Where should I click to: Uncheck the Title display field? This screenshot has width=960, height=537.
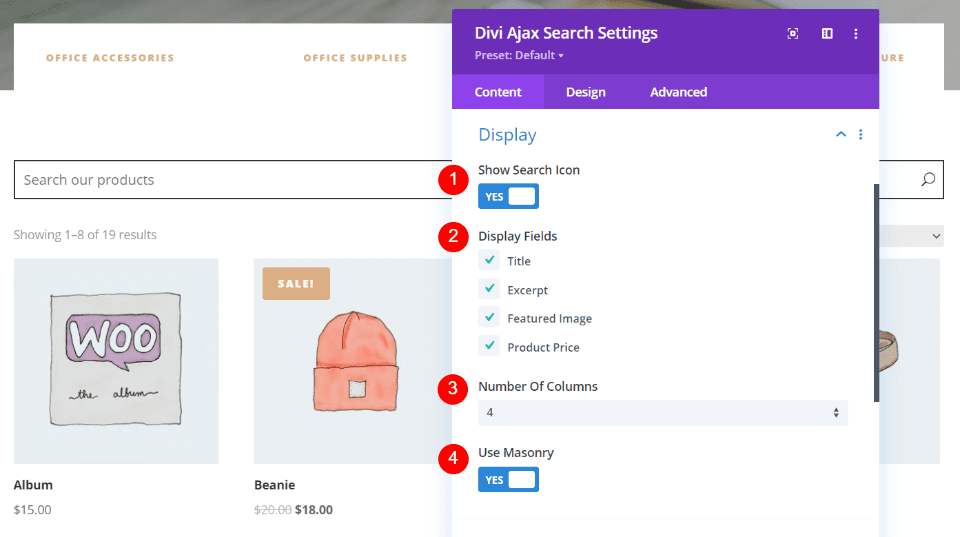pos(490,261)
